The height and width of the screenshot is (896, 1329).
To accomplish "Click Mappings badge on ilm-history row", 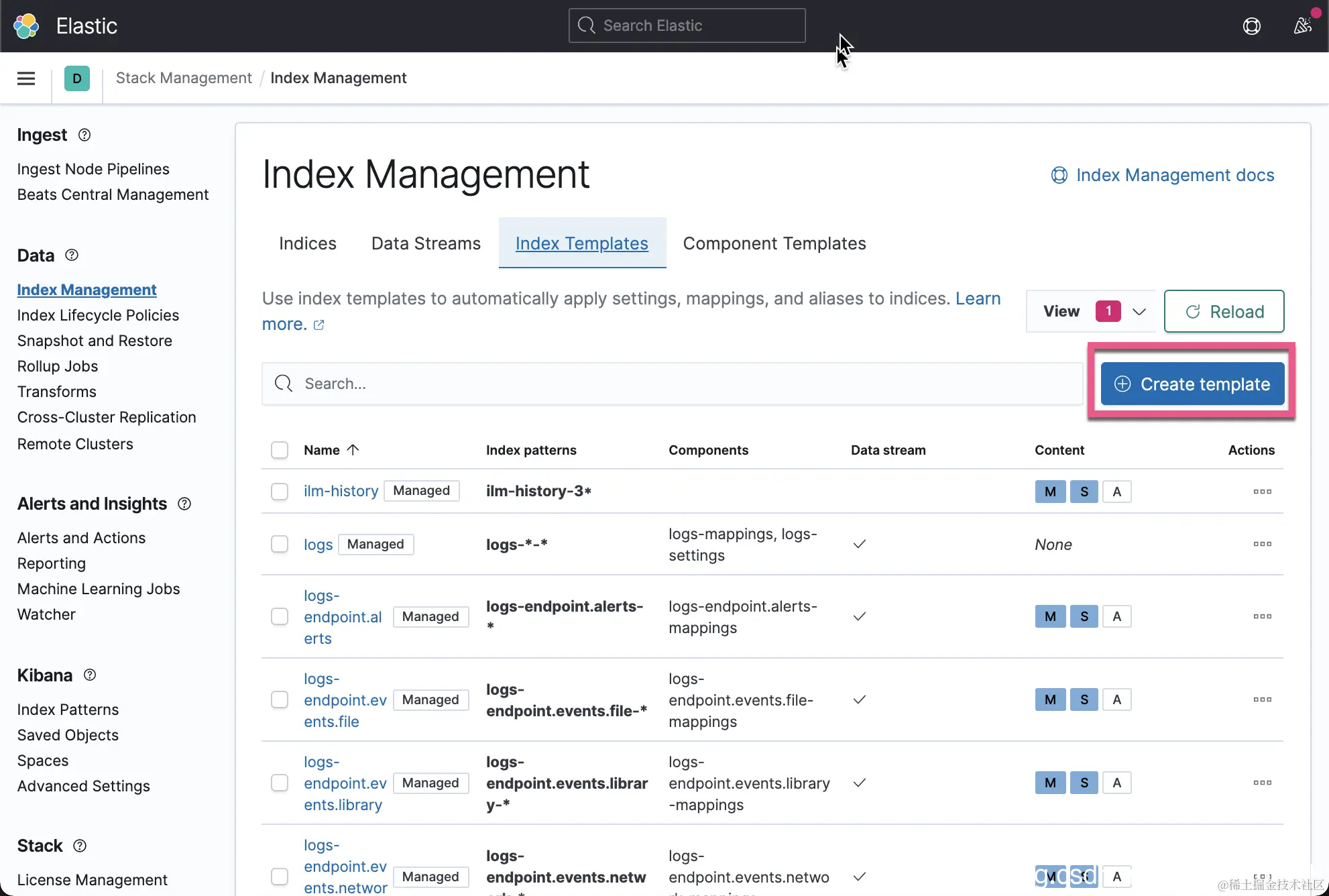I will [x=1050, y=492].
